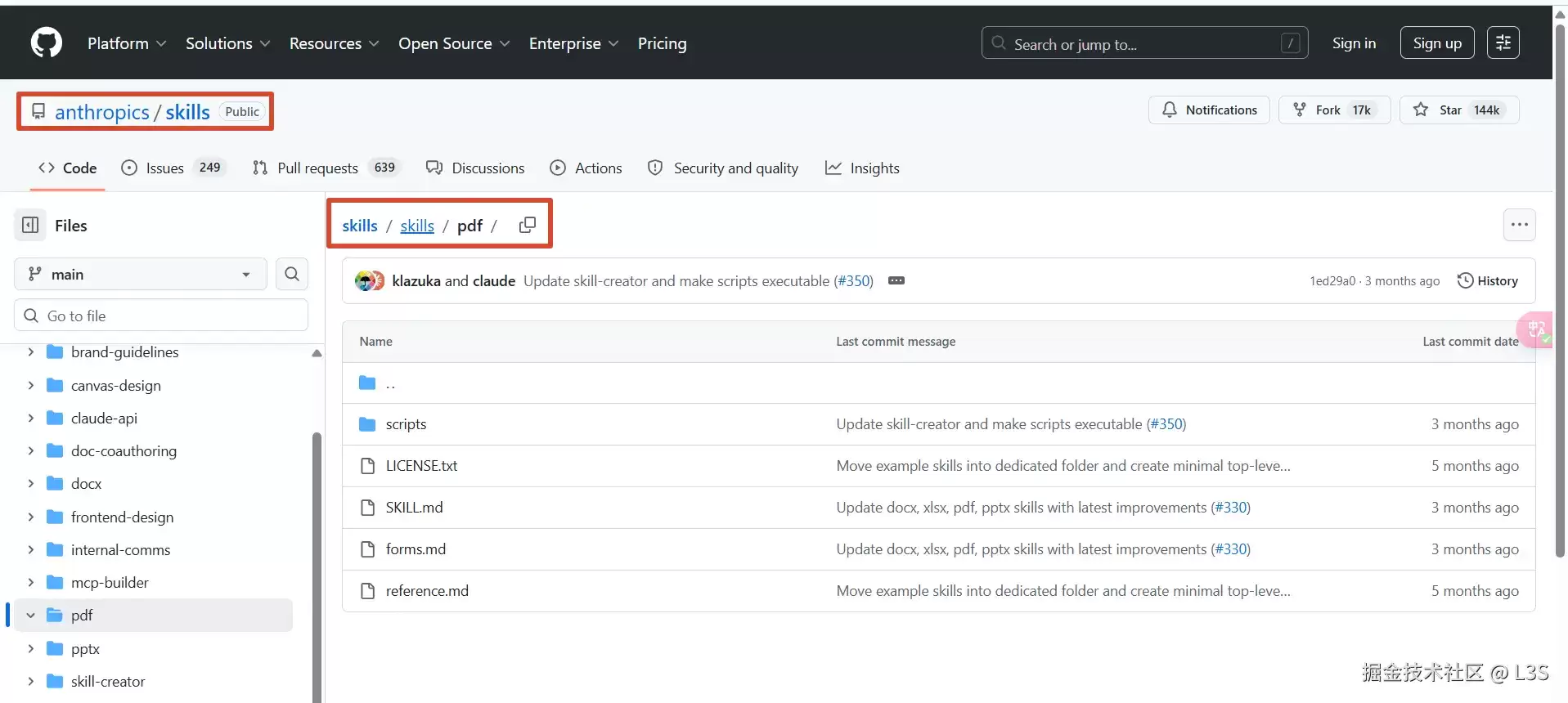Open LICENSE.txt file name
Image resolution: width=1568 pixels, height=703 pixels.
click(421, 466)
